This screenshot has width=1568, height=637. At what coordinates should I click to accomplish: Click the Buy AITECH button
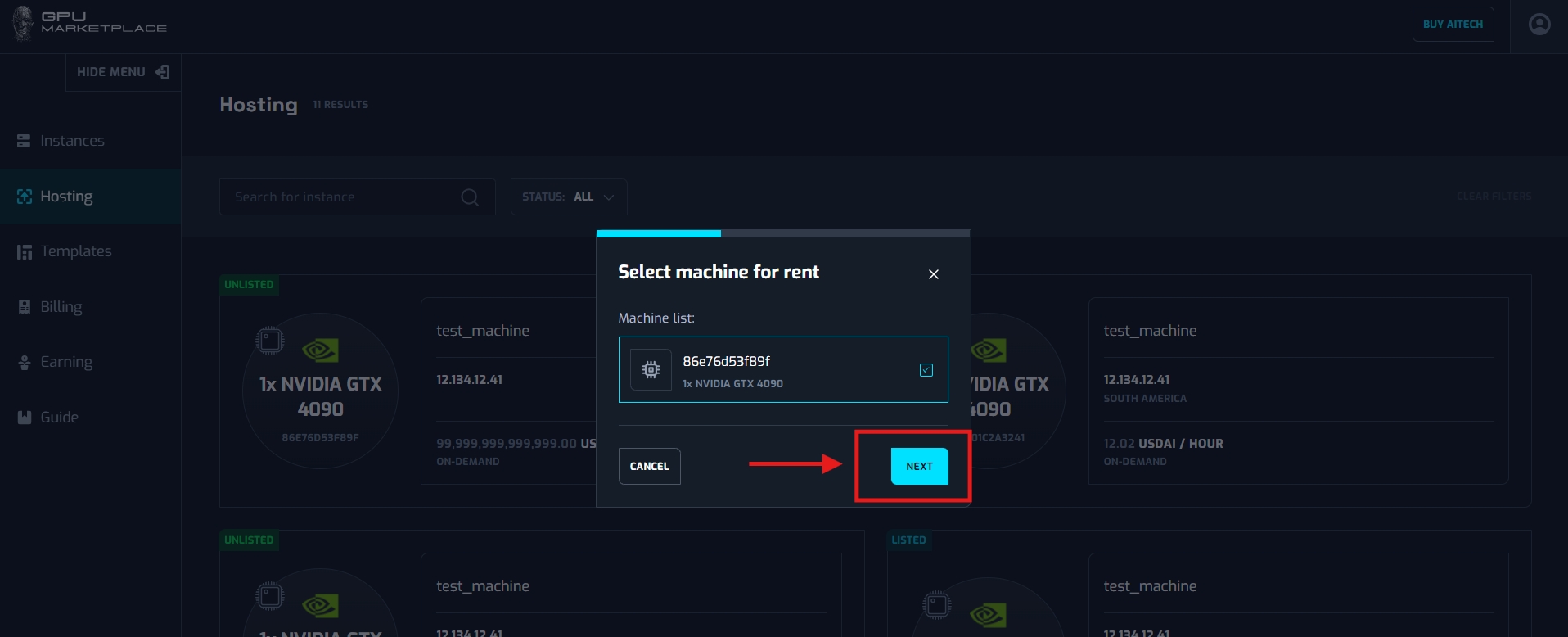[x=1453, y=25]
